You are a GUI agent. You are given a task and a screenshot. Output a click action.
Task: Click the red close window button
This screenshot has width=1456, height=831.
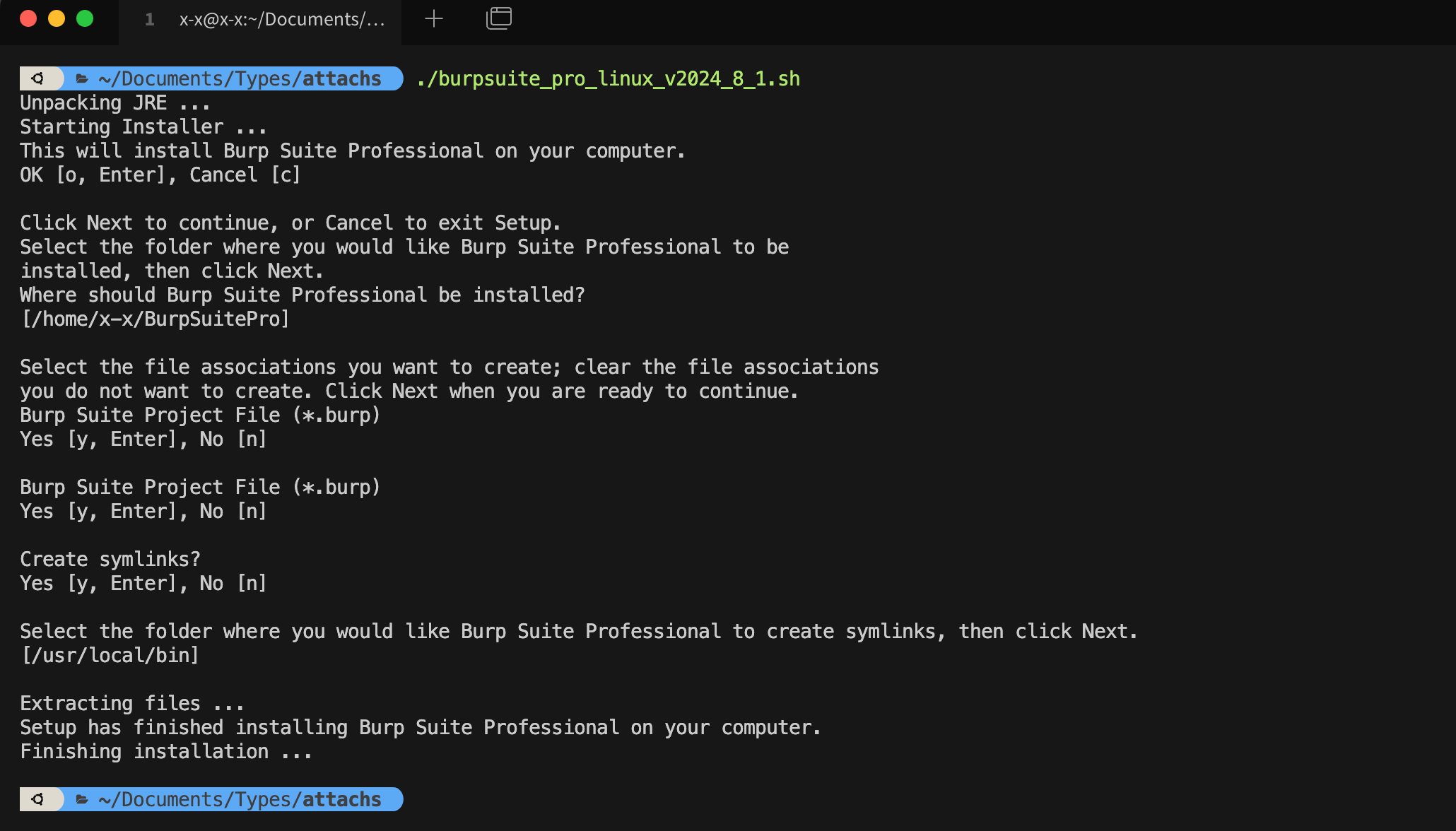pyautogui.click(x=28, y=18)
